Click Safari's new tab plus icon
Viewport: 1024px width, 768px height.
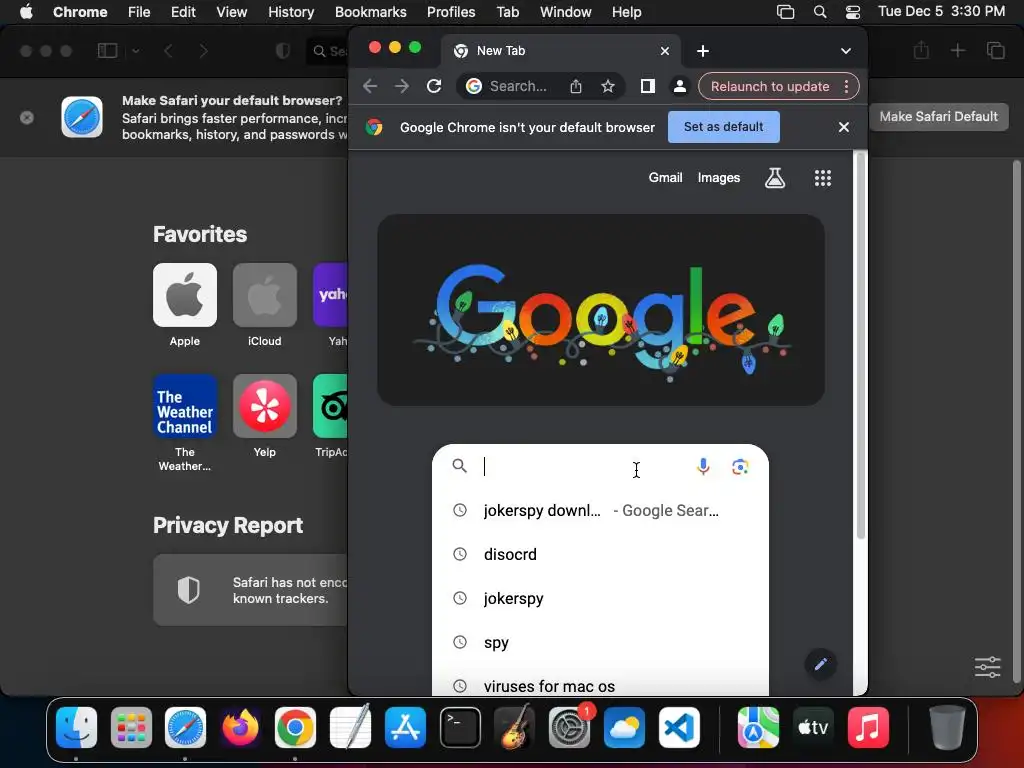(x=957, y=50)
